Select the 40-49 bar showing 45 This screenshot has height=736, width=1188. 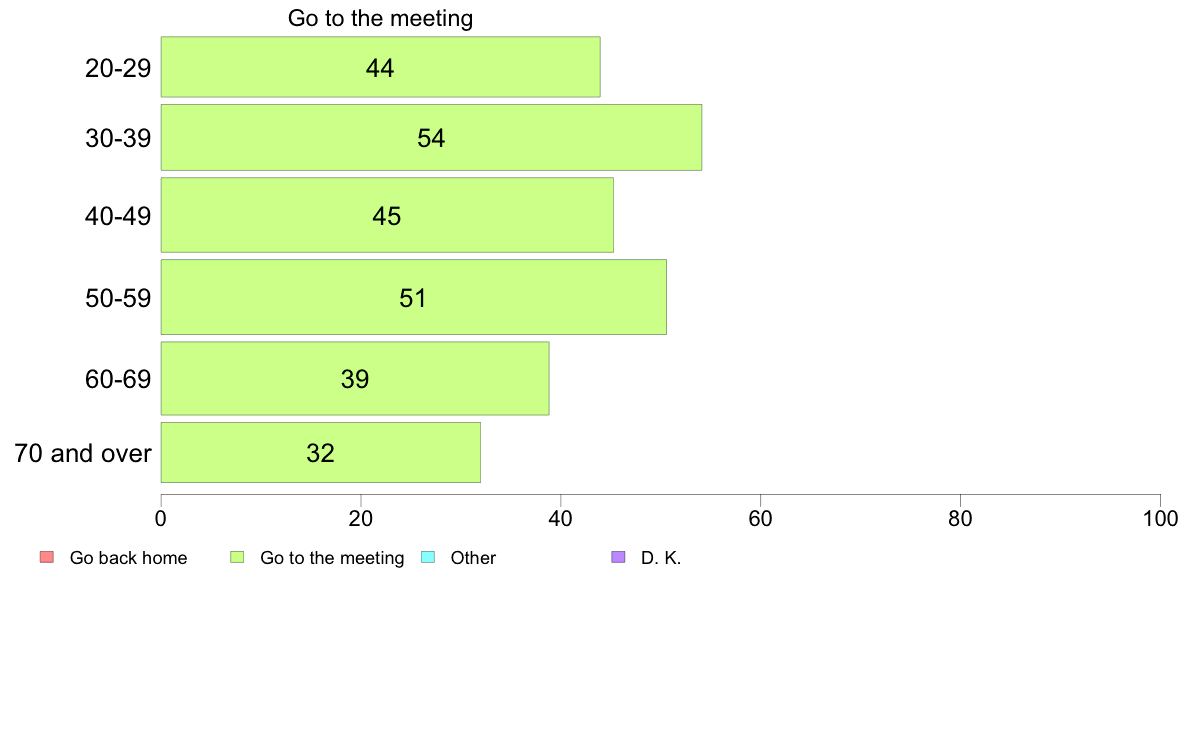click(x=387, y=215)
